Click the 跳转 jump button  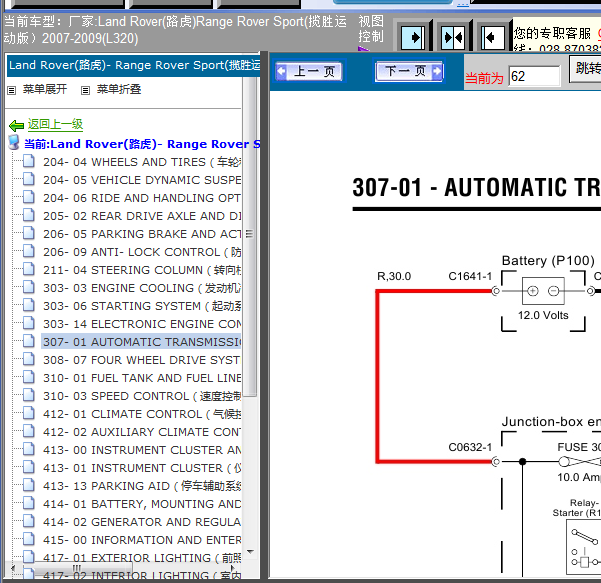point(585,69)
